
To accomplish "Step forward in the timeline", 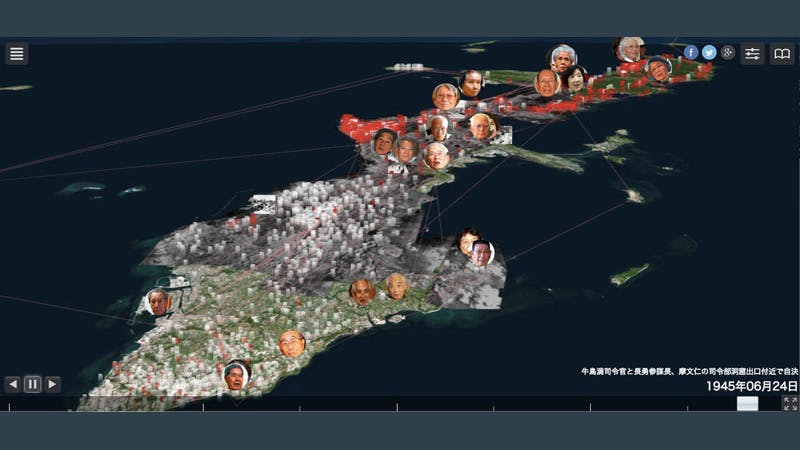I will pyautogui.click(x=52, y=384).
